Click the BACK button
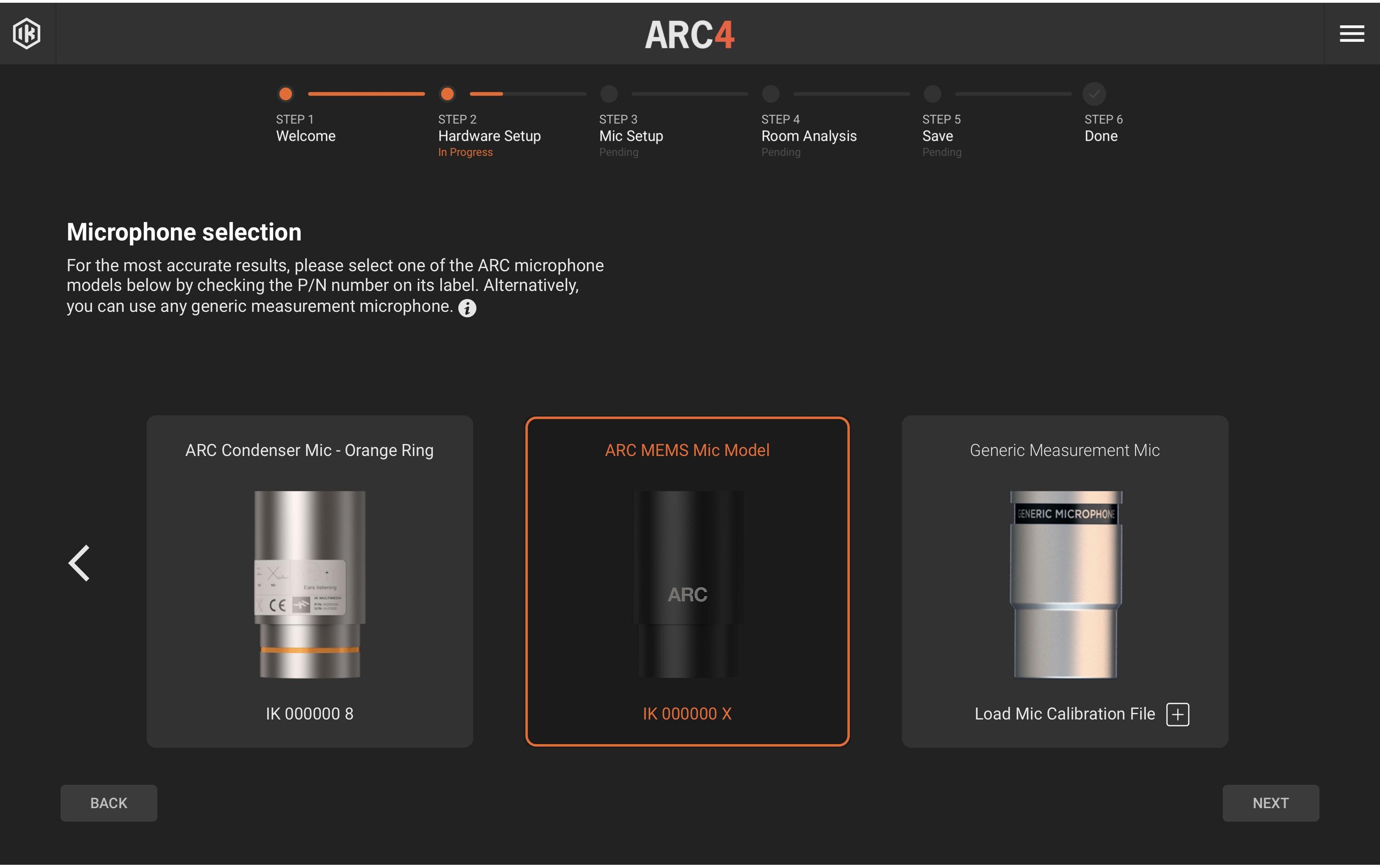Screen dimensions: 1380x868 [108, 803]
